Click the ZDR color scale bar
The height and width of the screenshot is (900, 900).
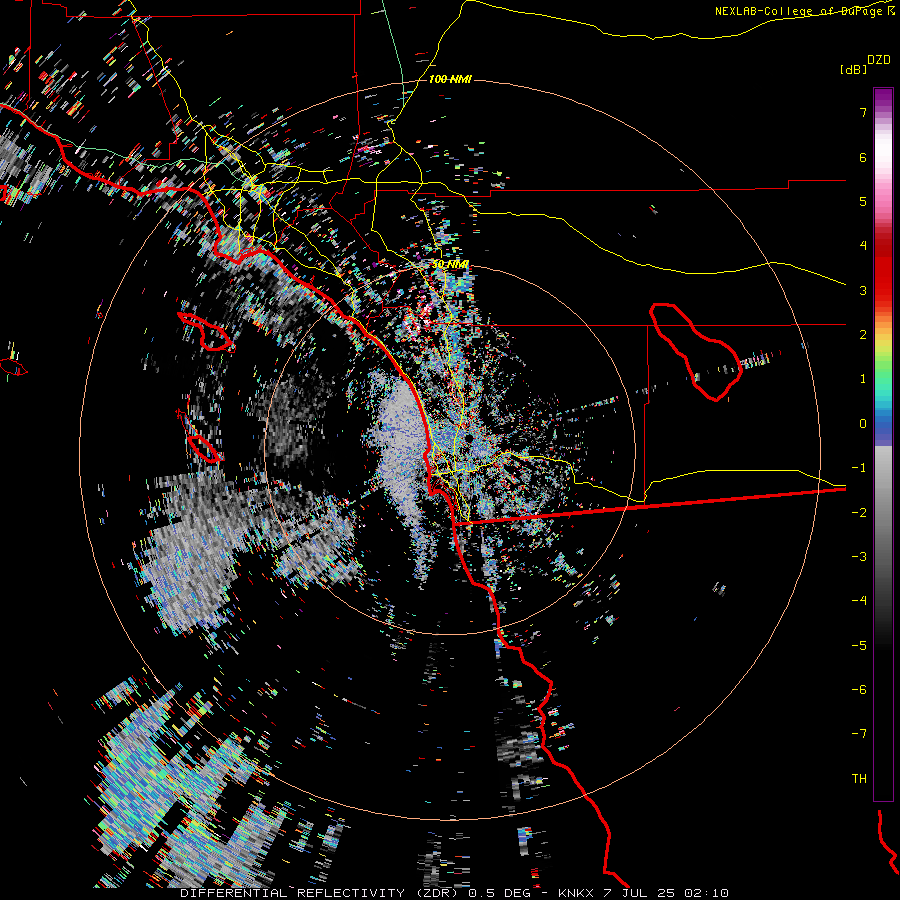coord(883,444)
